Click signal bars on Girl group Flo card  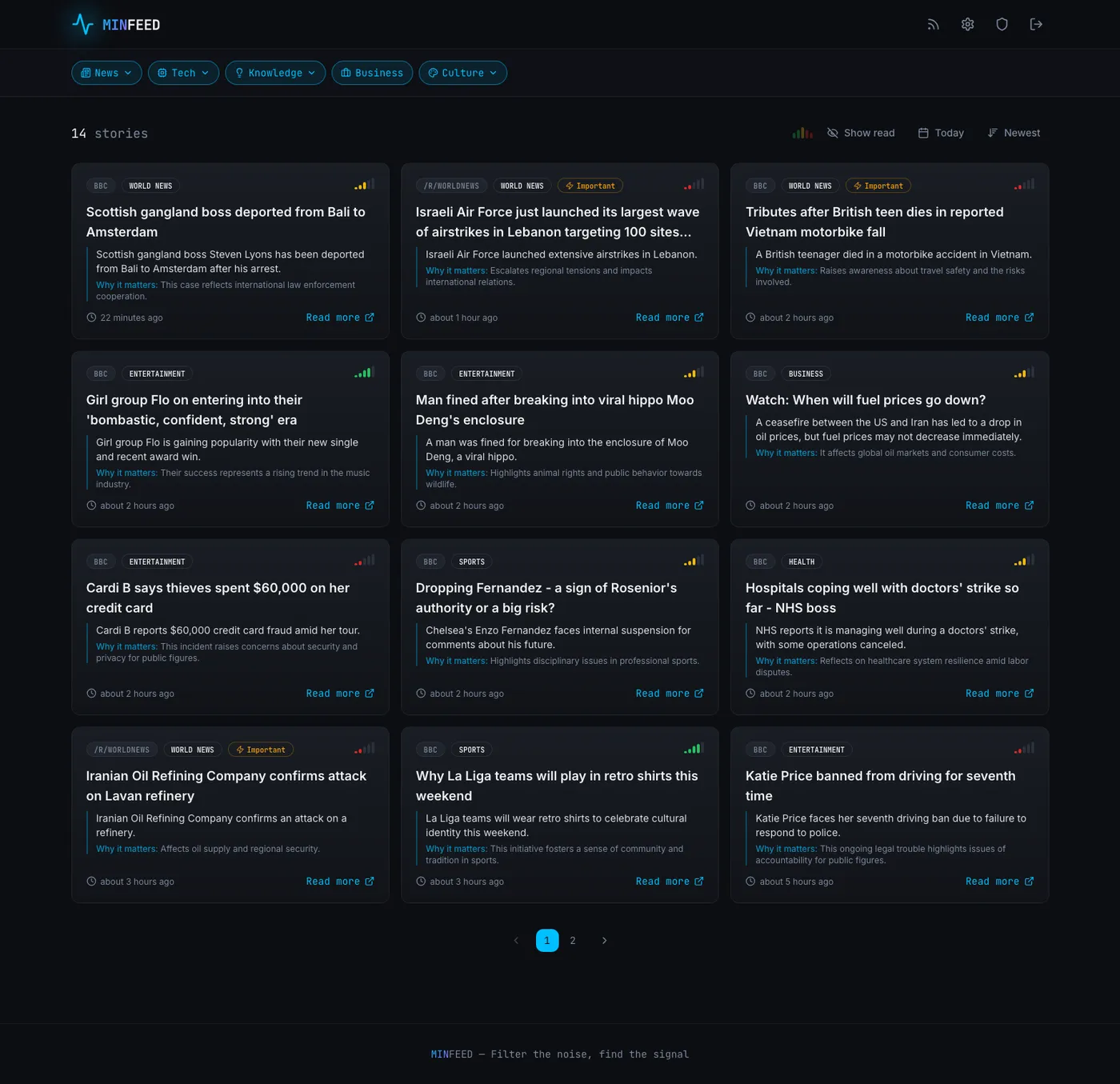365,373
